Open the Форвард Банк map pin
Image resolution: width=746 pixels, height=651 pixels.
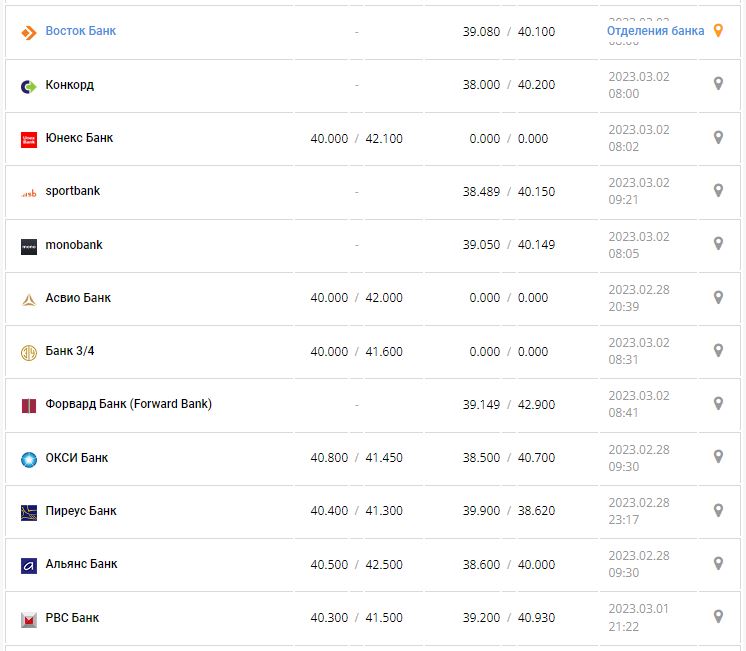(717, 403)
